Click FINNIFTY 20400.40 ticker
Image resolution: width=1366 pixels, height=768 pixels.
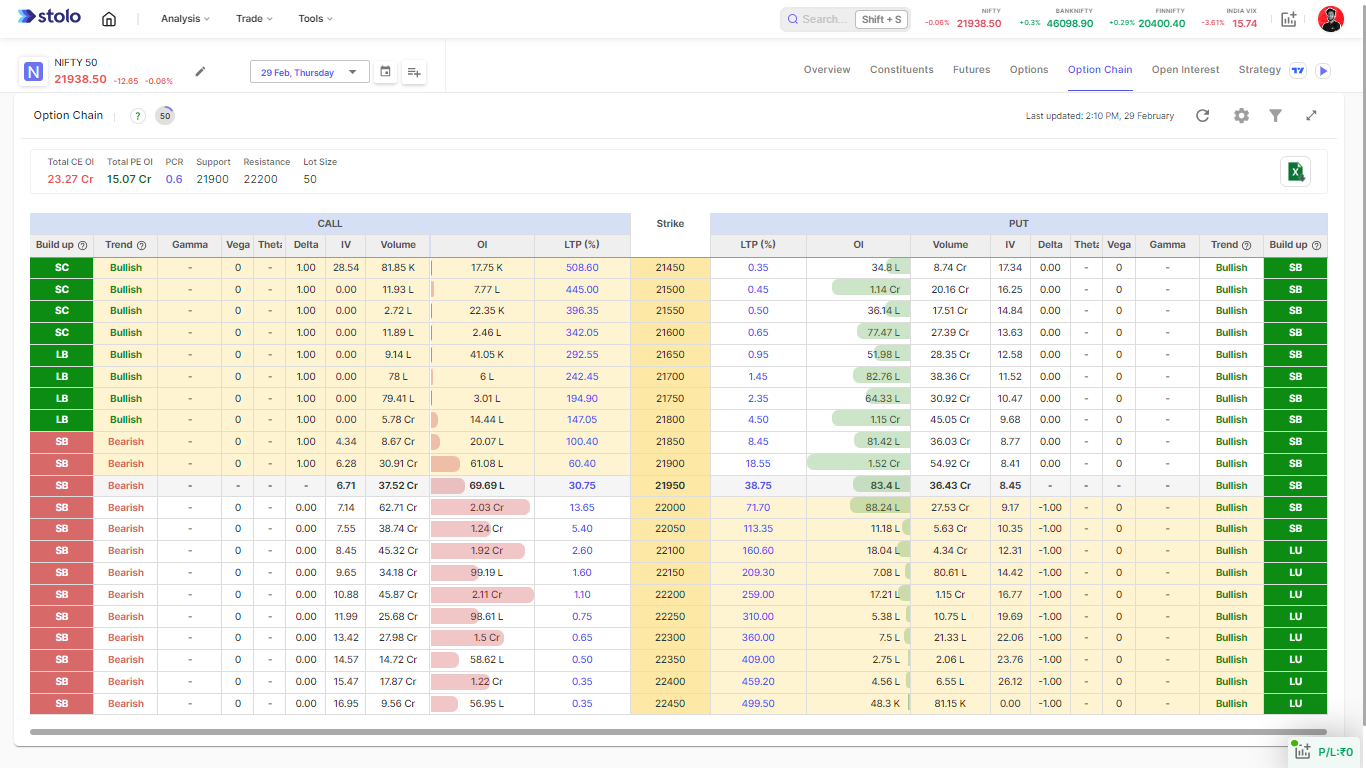click(x=1147, y=19)
